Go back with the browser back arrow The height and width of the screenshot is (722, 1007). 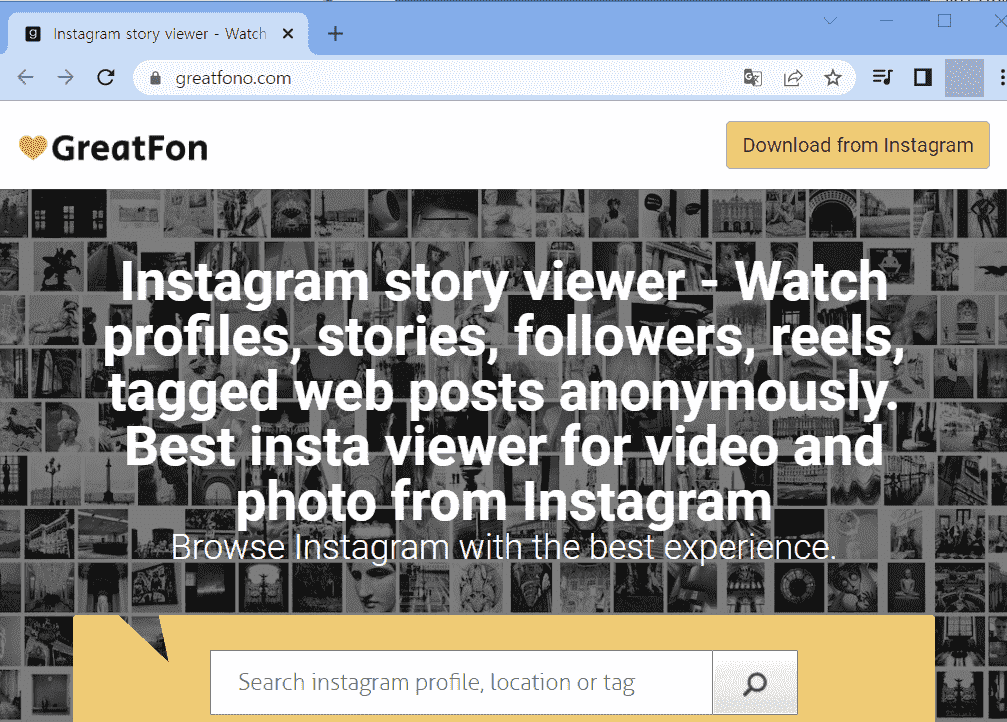(26, 78)
